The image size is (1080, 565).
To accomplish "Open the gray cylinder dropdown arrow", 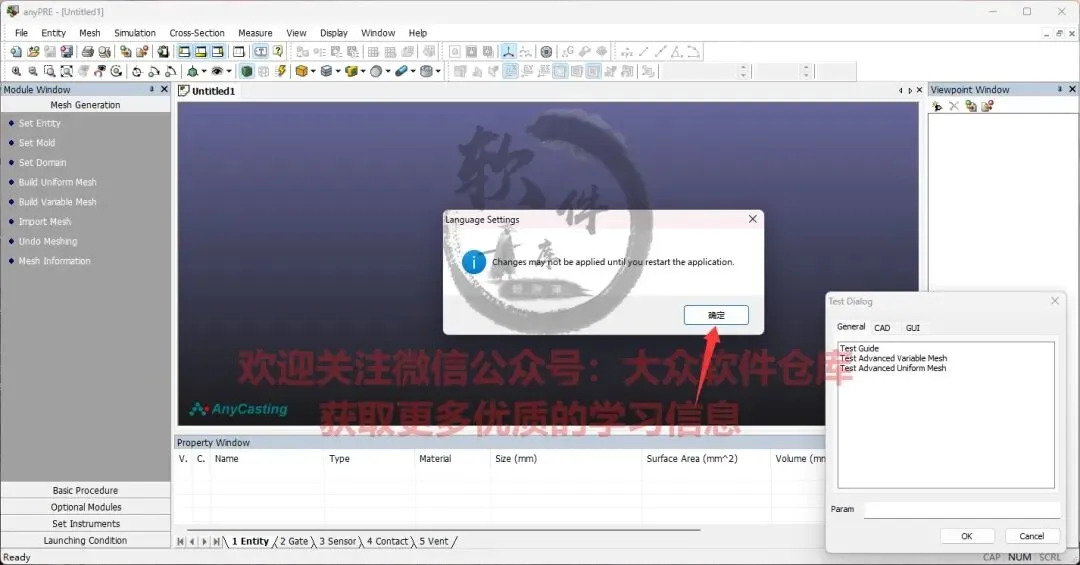I will pyautogui.click(x=438, y=71).
